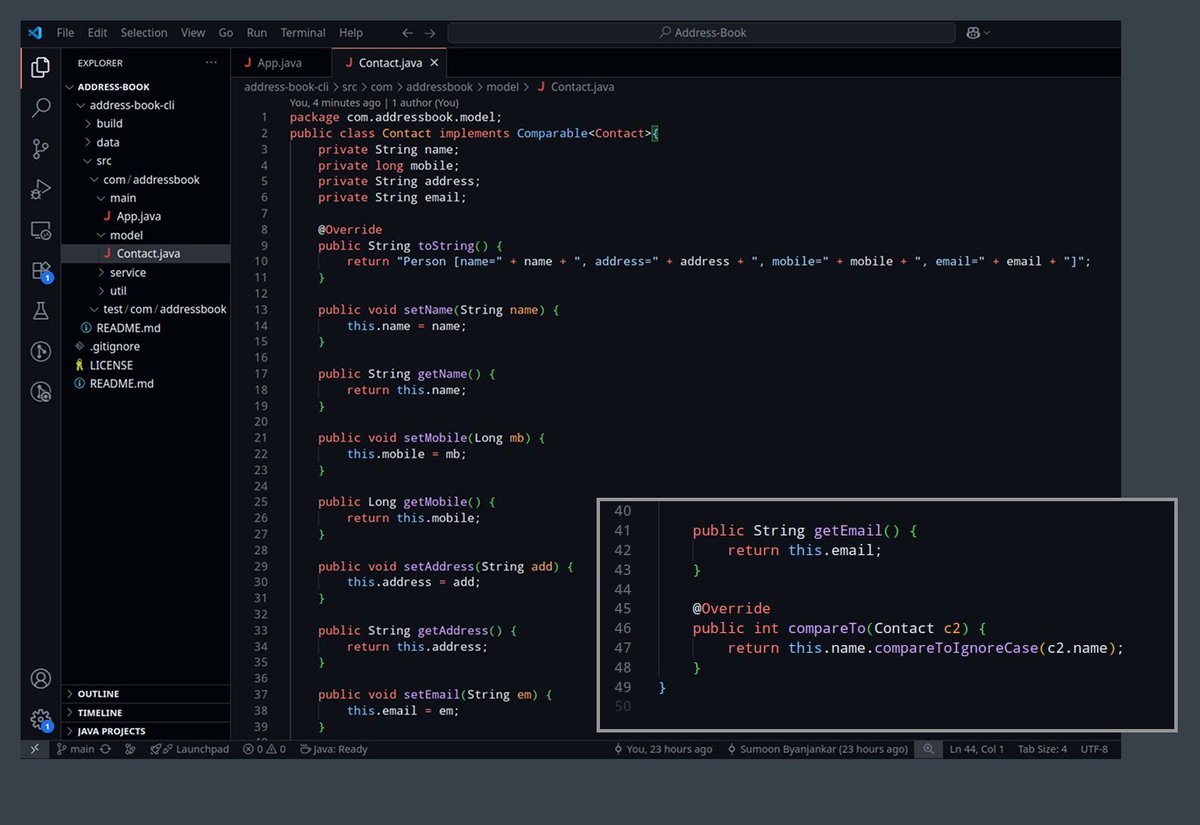
Task: Click the main branch in the status bar
Action: pyautogui.click(x=75, y=749)
